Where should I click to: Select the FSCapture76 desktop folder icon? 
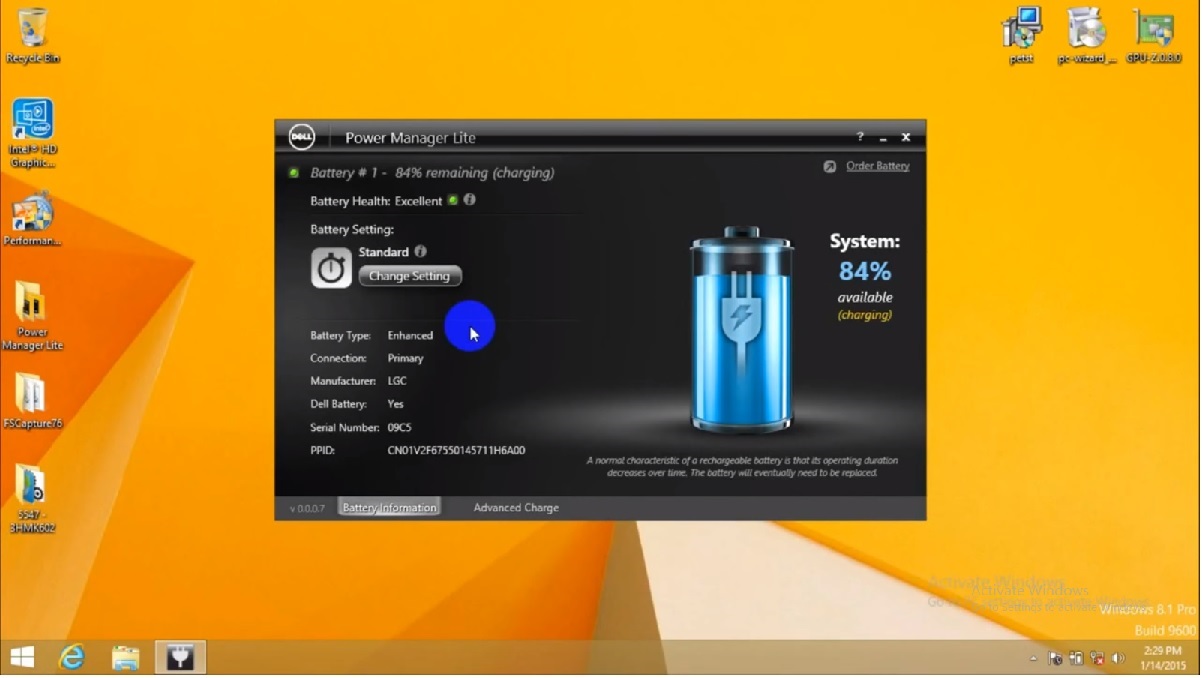click(32, 401)
